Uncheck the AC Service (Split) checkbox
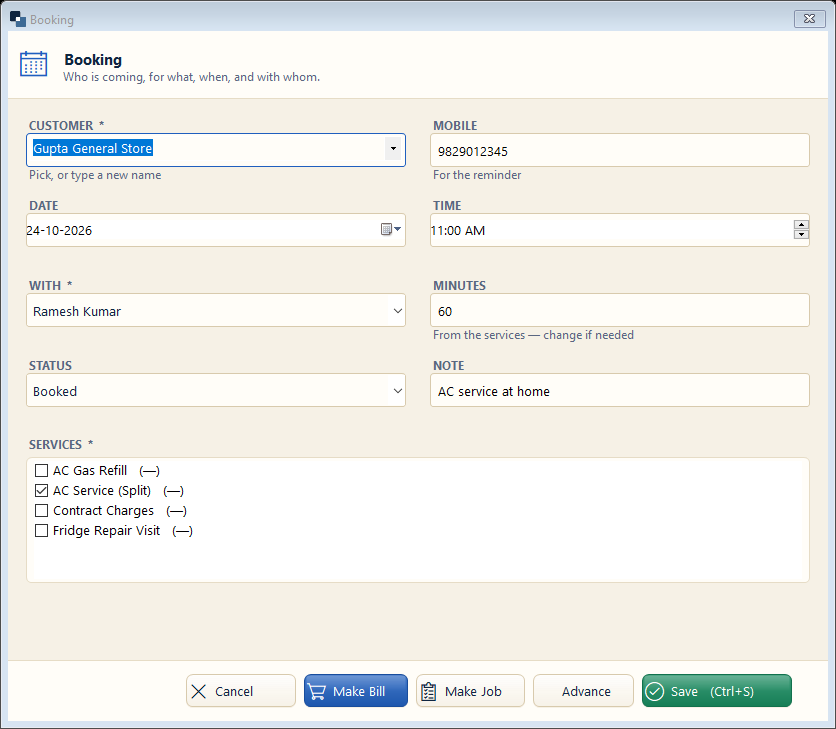 [41, 491]
